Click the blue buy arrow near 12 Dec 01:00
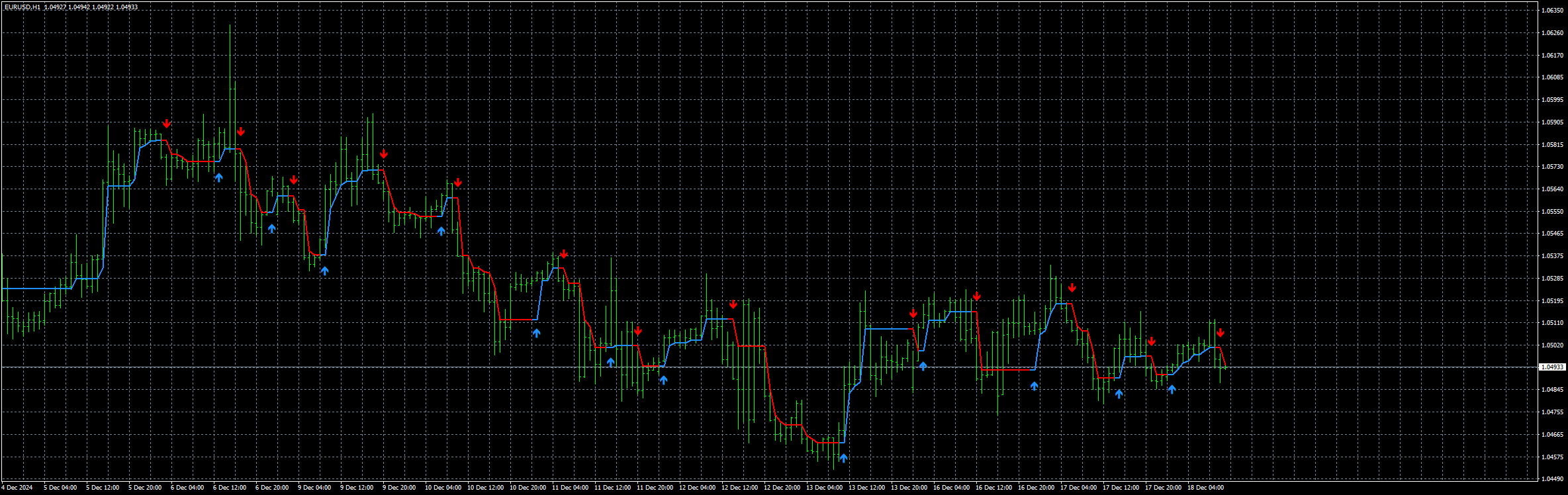The height and width of the screenshot is (495, 1568). pos(664,380)
